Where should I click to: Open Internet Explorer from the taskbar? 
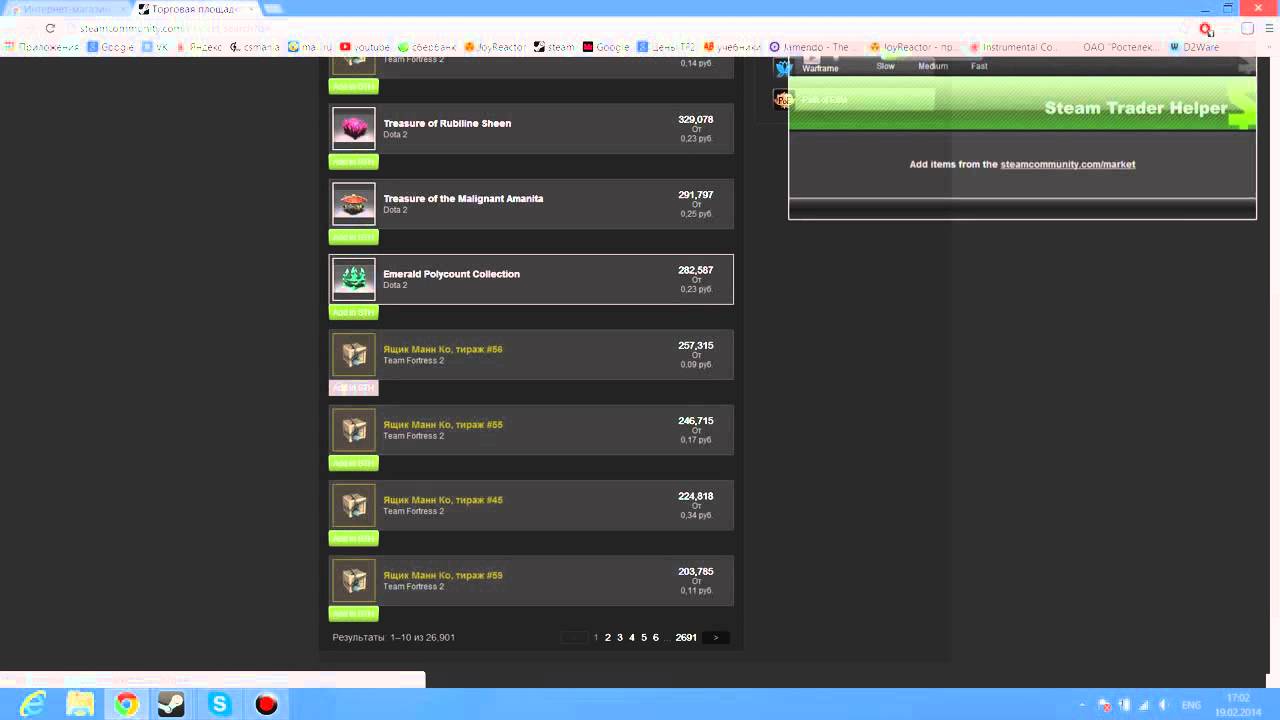(32, 704)
